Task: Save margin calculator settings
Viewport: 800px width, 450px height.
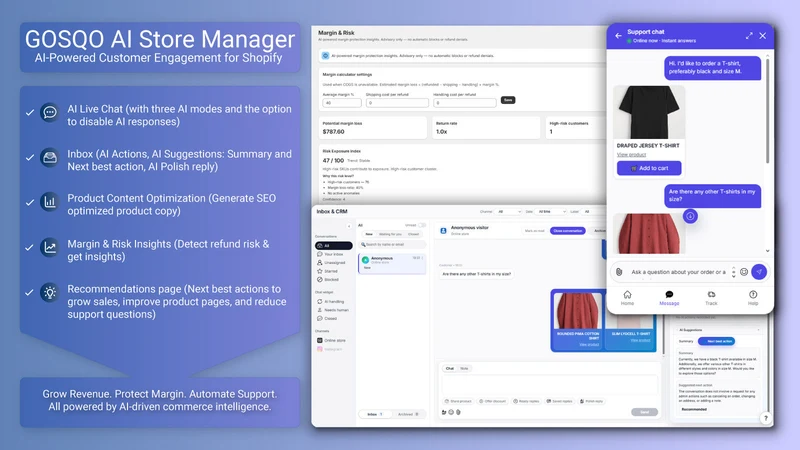Action: [x=508, y=100]
